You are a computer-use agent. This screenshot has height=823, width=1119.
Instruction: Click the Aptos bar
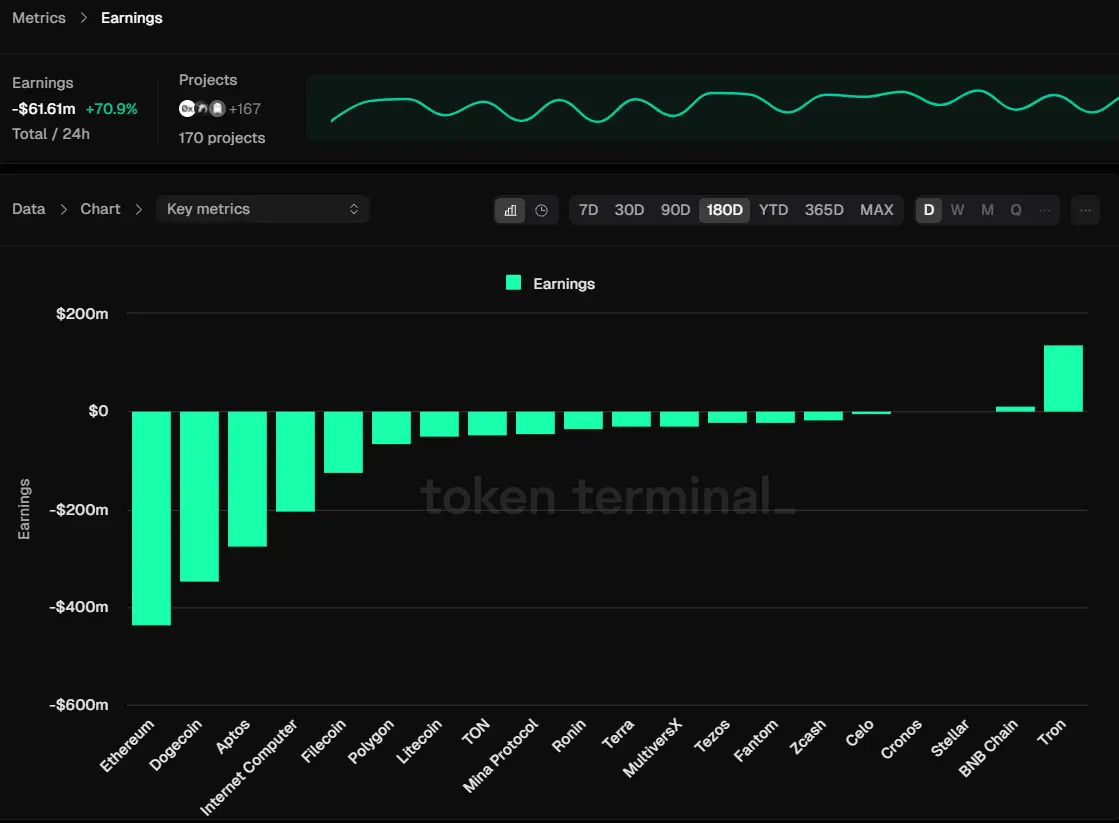pos(248,479)
